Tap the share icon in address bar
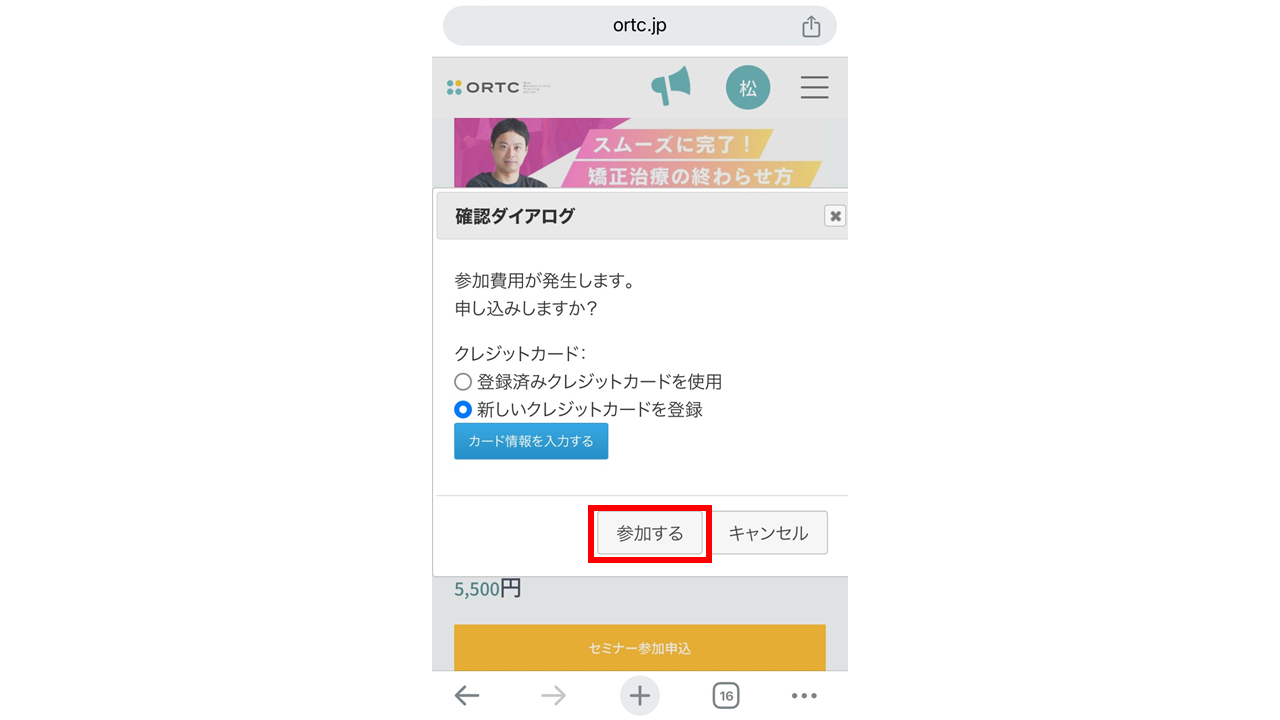Image resolution: width=1280 pixels, height=720 pixels. point(811,27)
